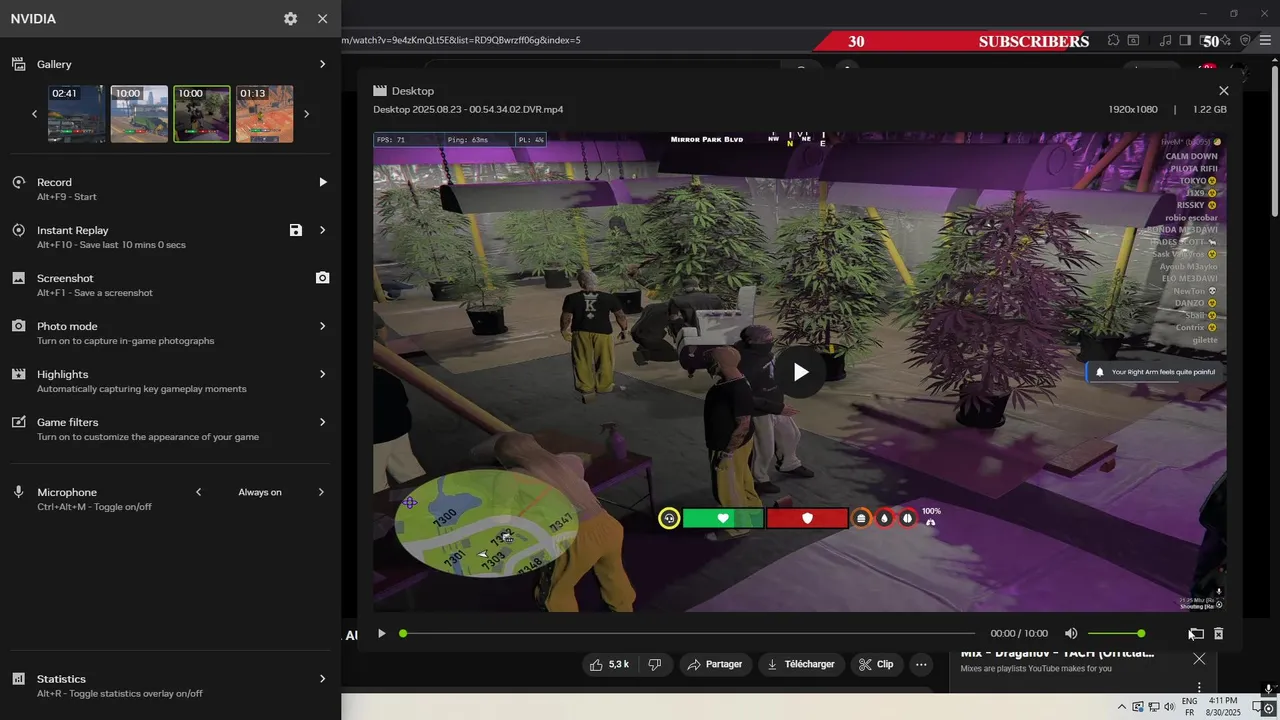
Task: Open NVIDIA overlay settings gear
Action: (x=290, y=19)
